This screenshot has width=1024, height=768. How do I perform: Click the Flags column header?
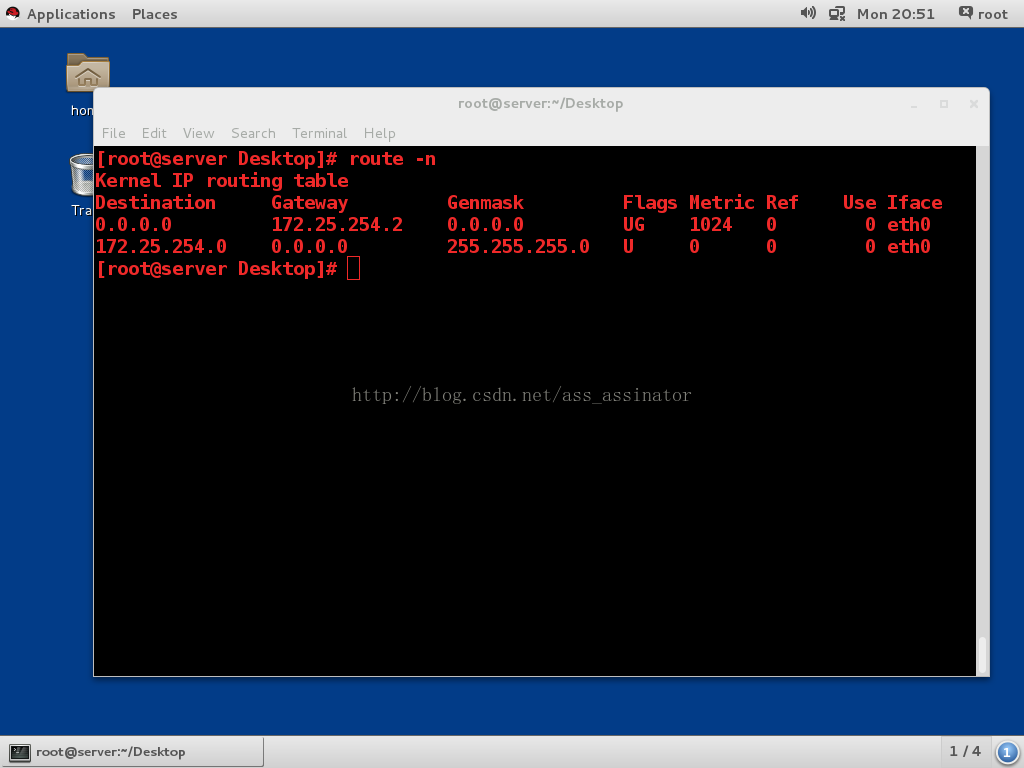(x=650, y=203)
